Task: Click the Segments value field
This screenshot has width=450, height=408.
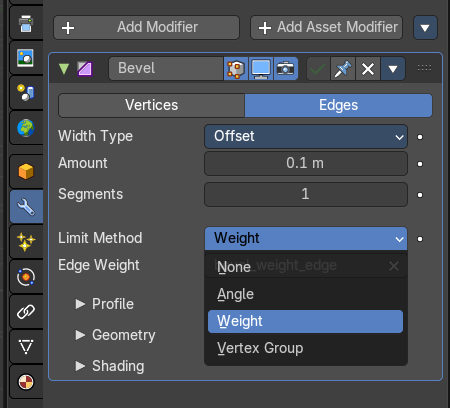Action: click(x=306, y=194)
